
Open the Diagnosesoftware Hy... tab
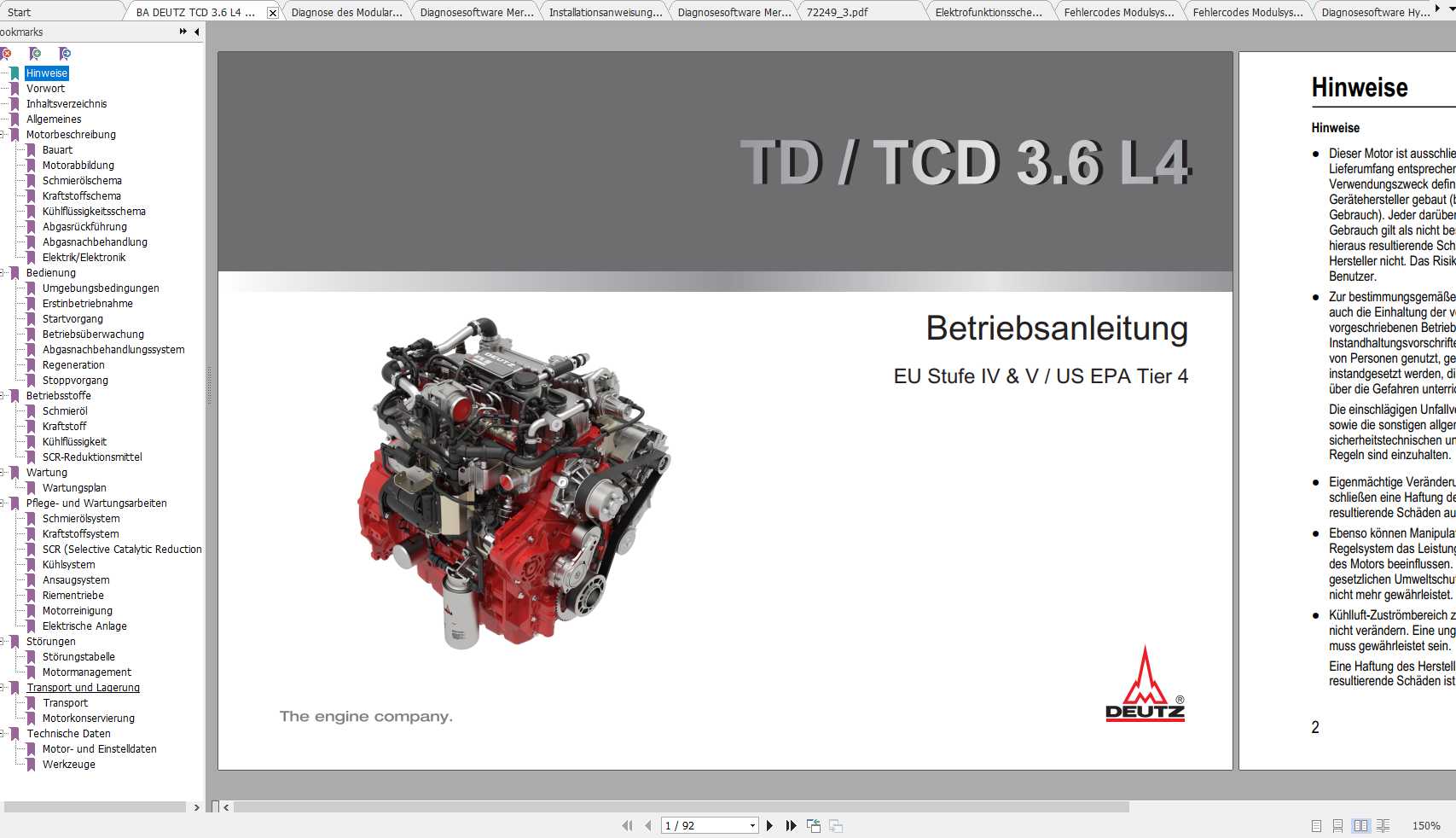tap(1376, 12)
